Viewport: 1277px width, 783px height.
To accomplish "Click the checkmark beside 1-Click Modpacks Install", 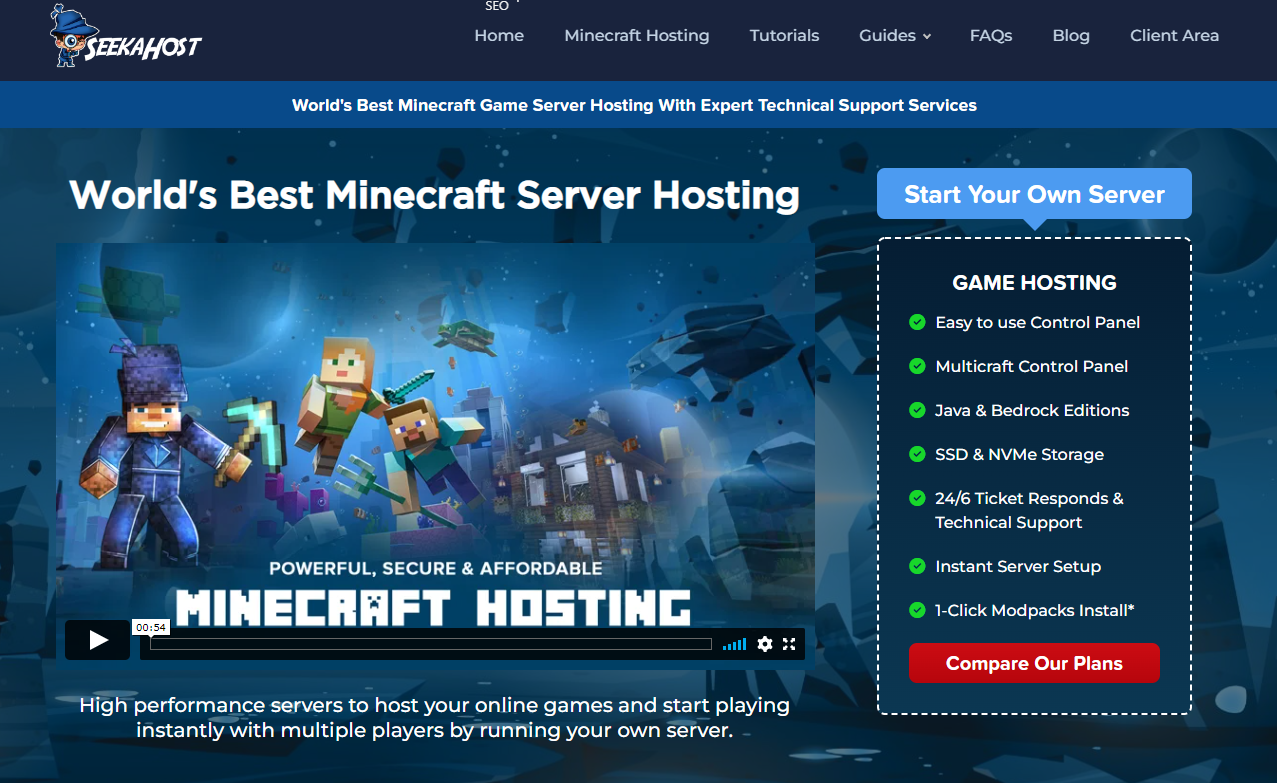I will coord(917,610).
